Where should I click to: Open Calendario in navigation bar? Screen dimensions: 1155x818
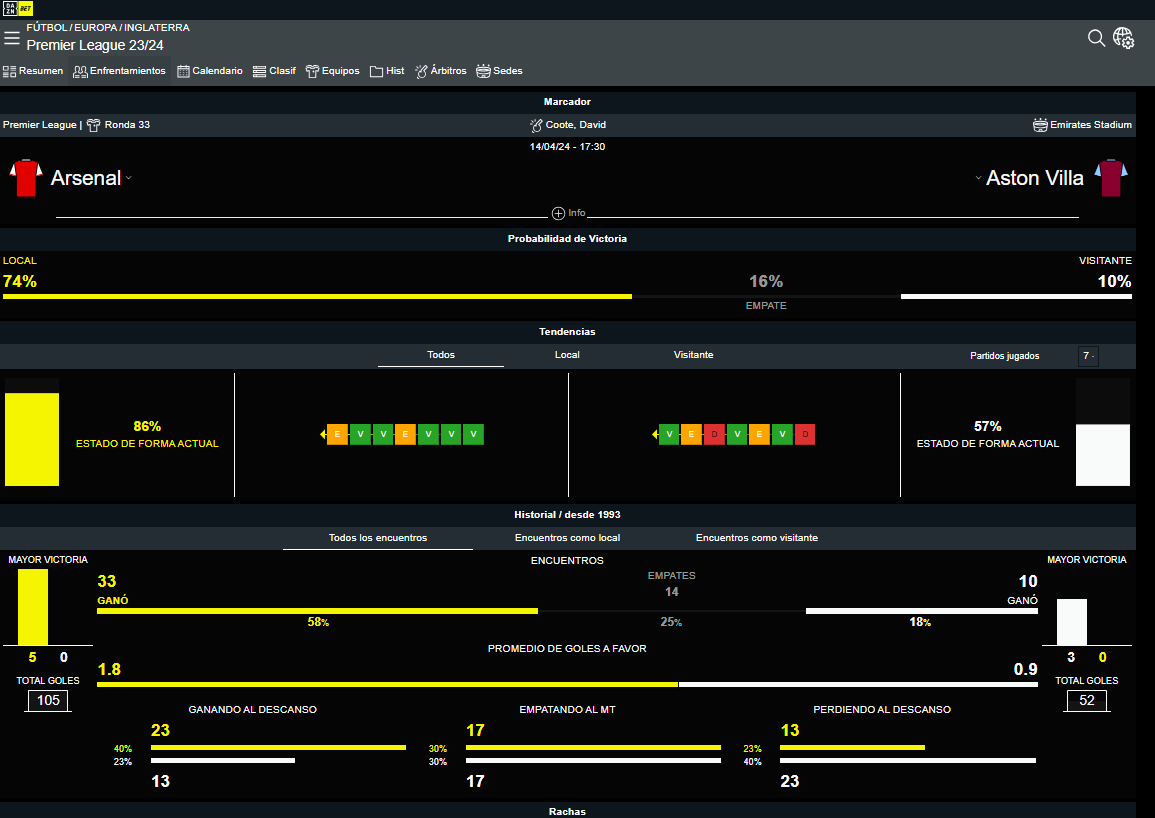coord(210,71)
